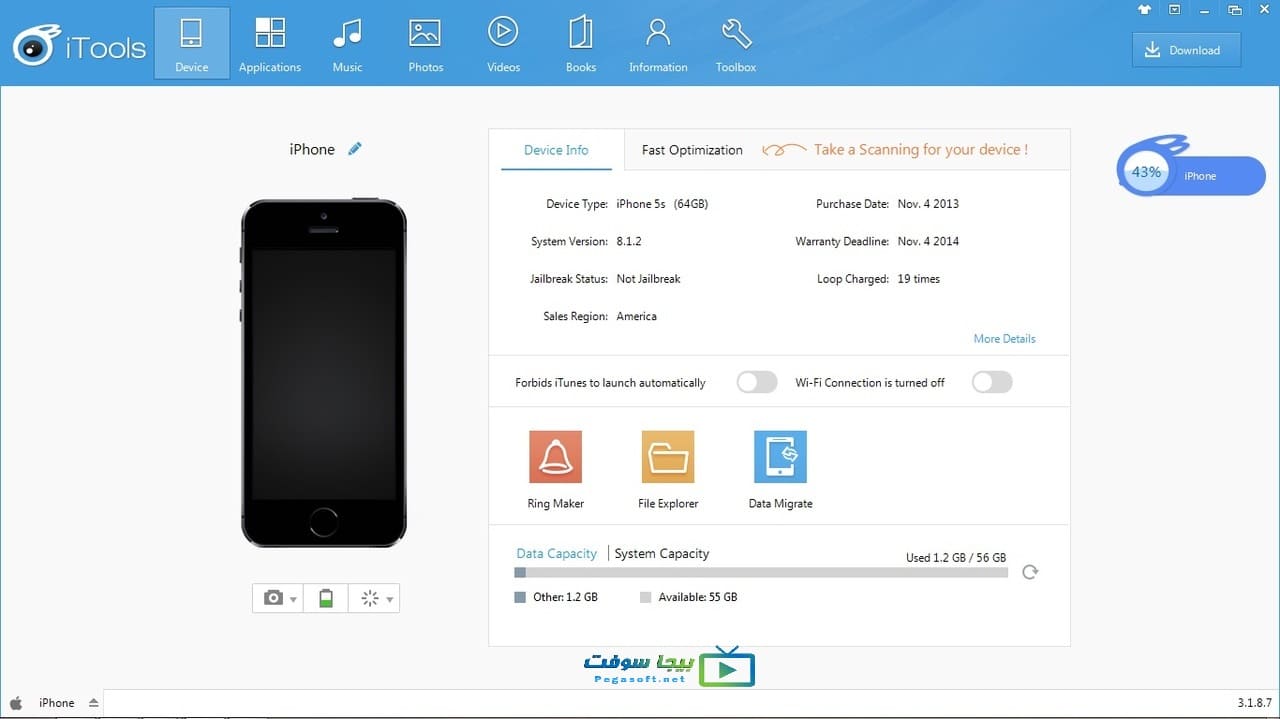1280x719 pixels.
Task: Click the 'Available: 55 GB' legend swatch
Action: click(645, 597)
